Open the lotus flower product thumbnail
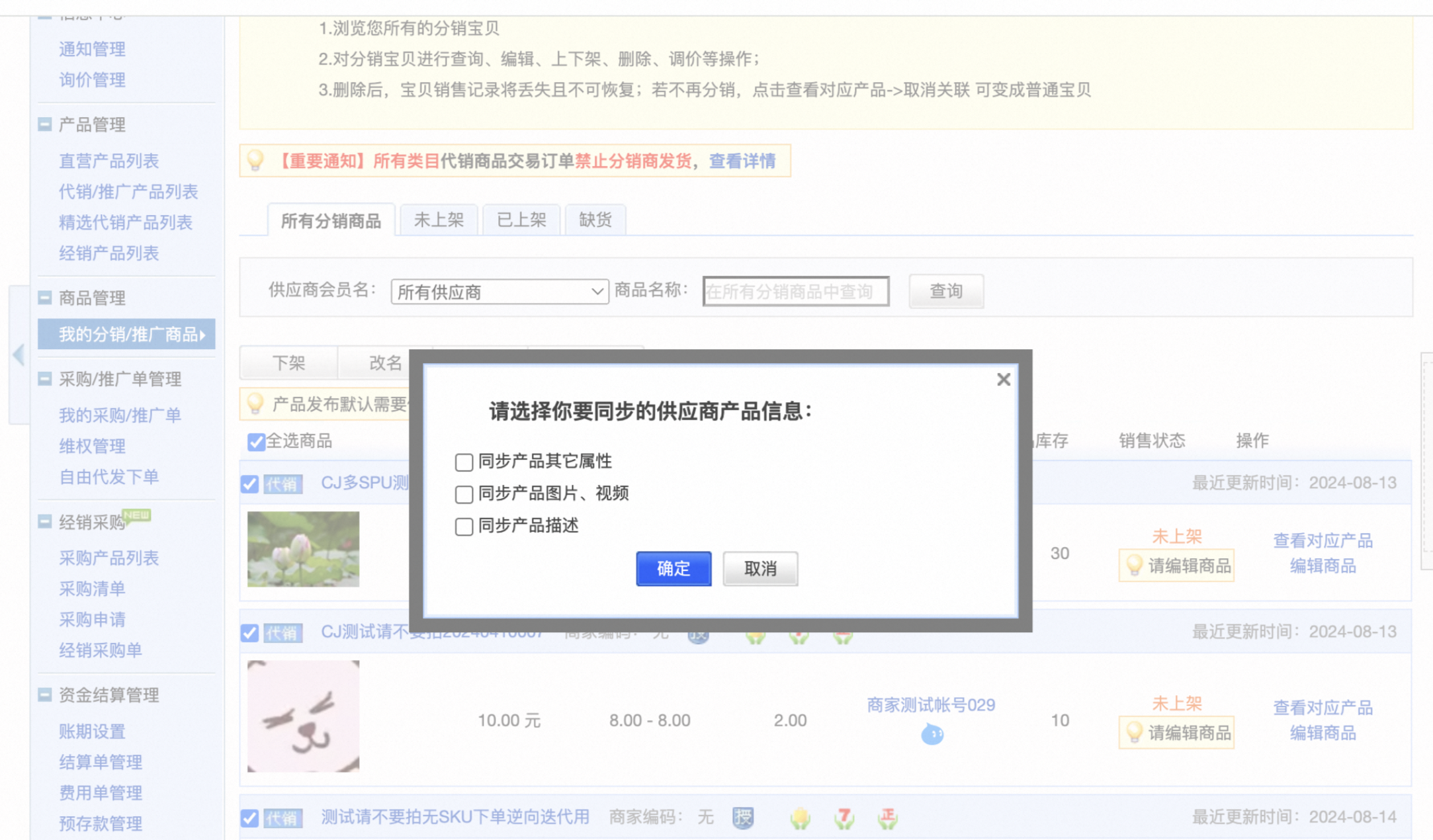Screen dimensions: 1433x840 (x=303, y=549)
